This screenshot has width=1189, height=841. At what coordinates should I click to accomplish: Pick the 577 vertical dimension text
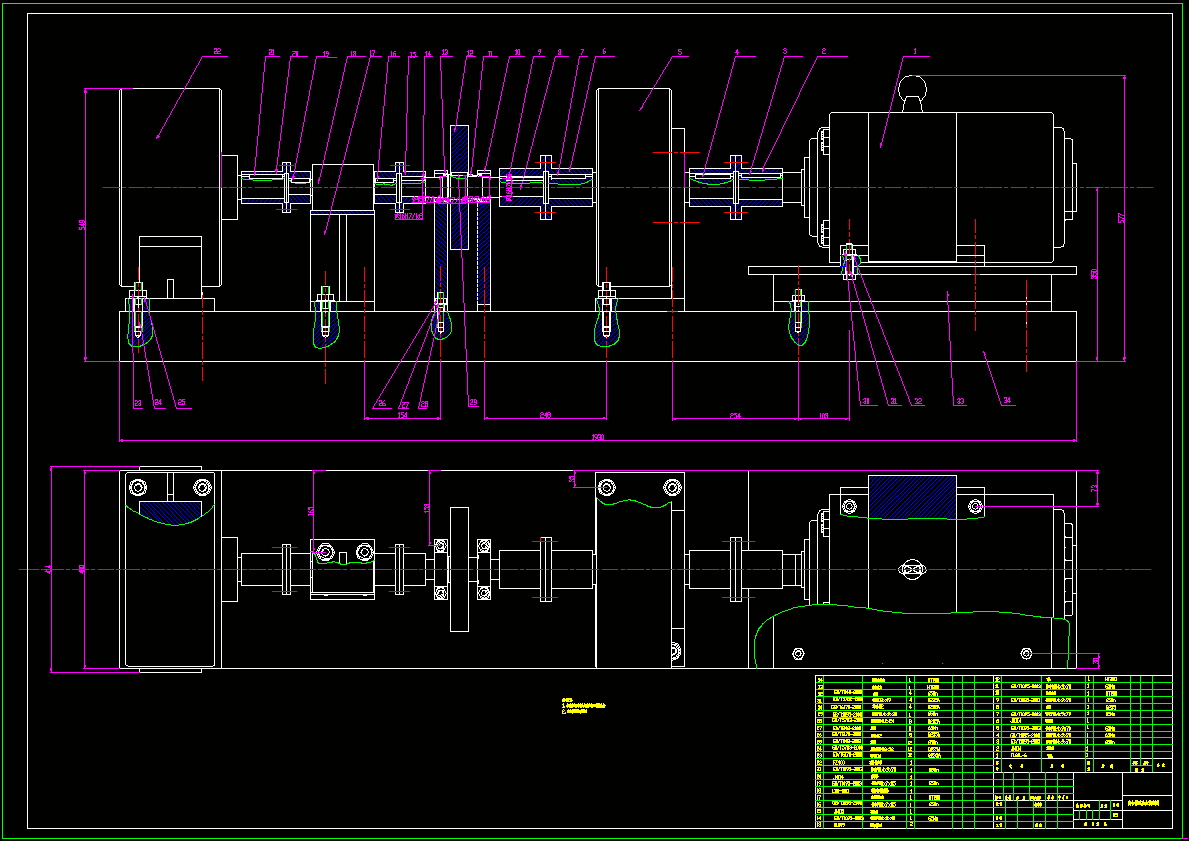tap(1121, 218)
